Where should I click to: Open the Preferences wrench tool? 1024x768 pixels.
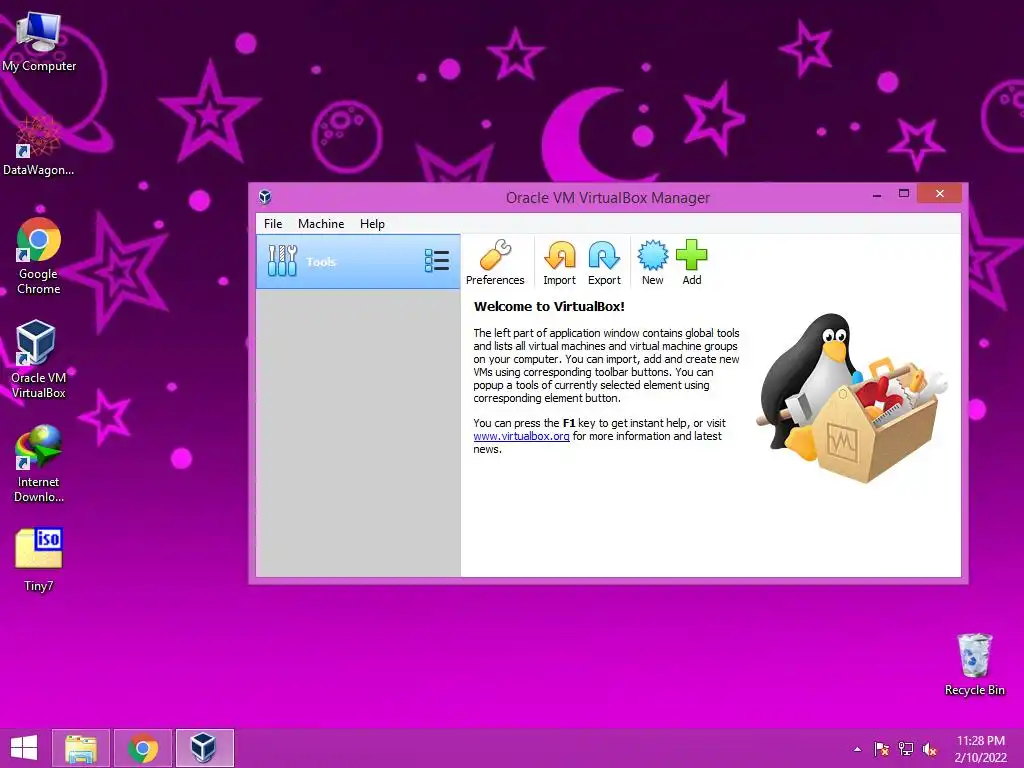point(495,263)
